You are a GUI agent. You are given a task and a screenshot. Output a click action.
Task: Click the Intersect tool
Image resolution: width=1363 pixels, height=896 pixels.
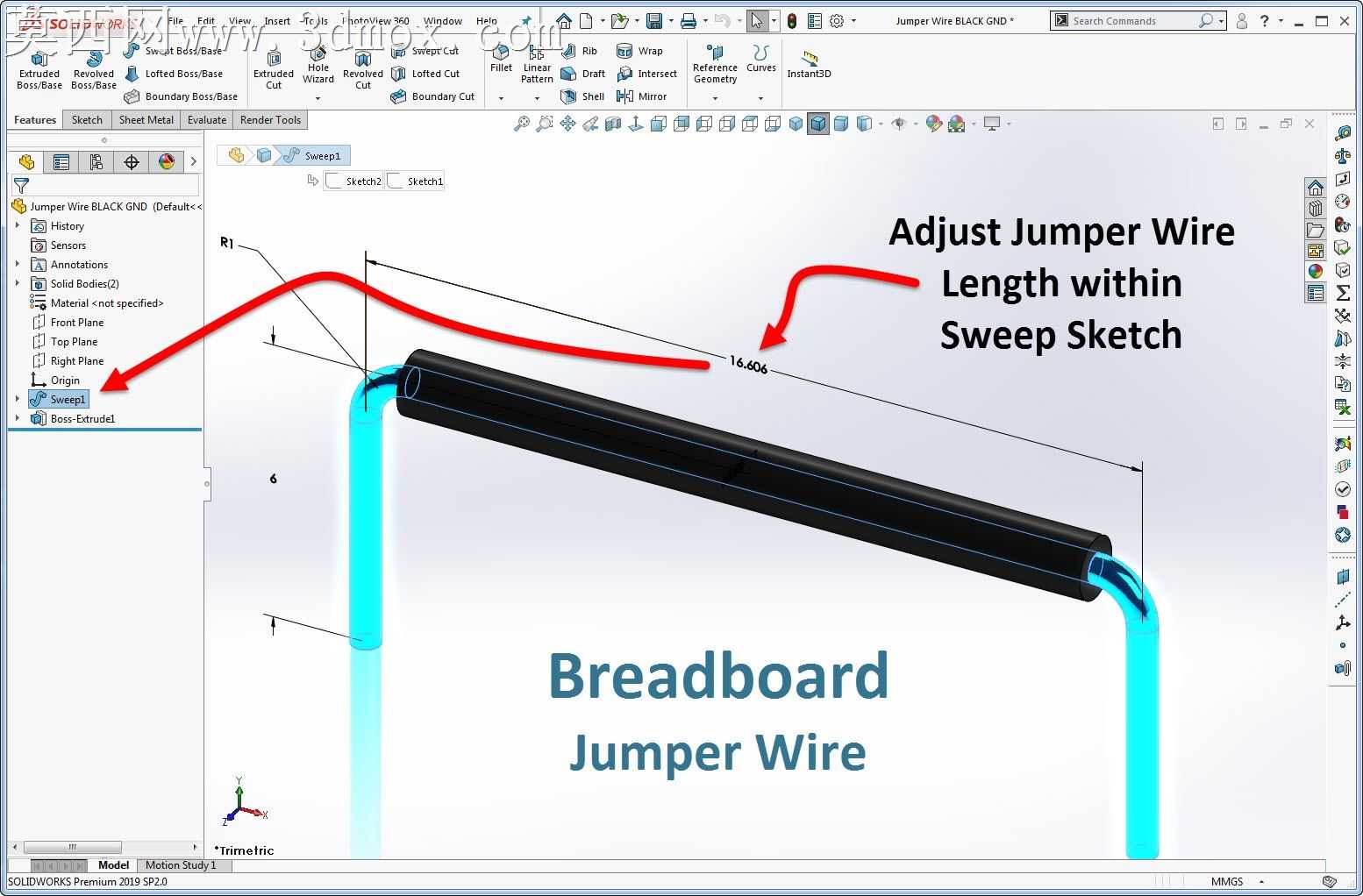[x=647, y=74]
